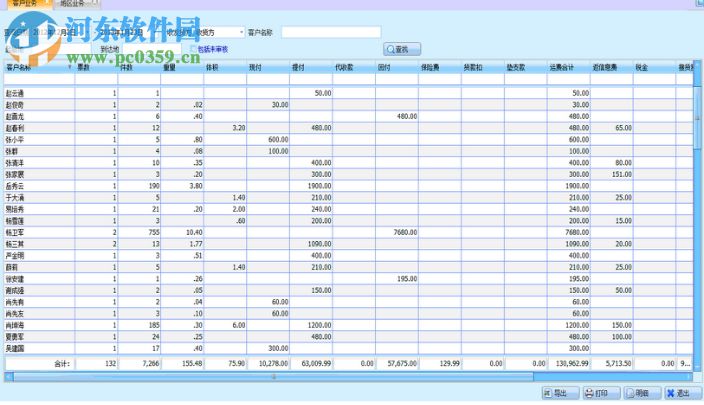
Task: Sort by the 运费合计 column header
Action: click(569, 67)
